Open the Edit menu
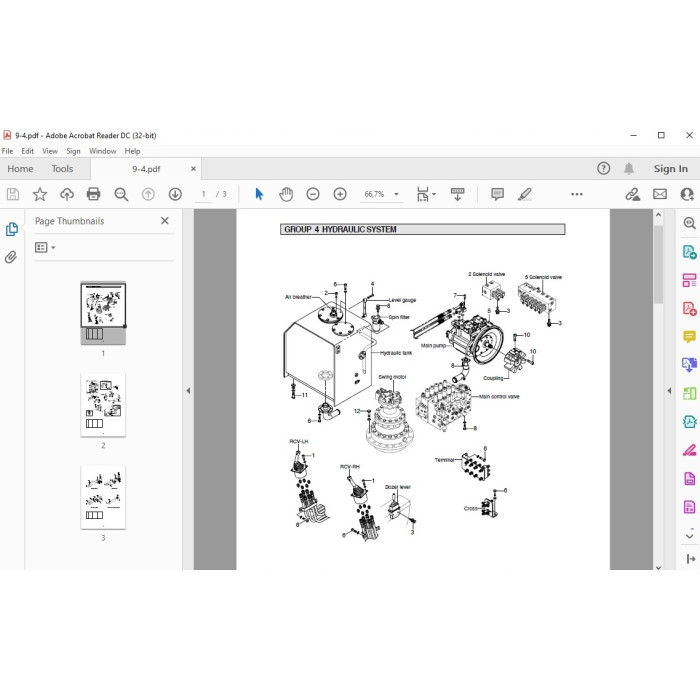Viewport: 700px width, 700px height. click(28, 151)
